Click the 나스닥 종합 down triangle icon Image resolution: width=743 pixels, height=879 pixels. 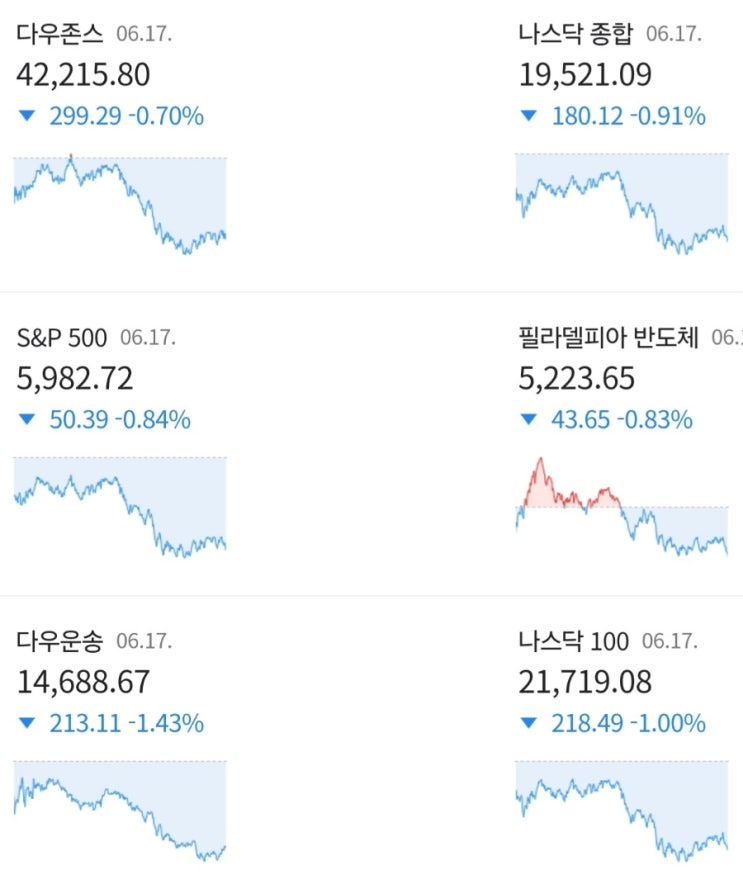click(x=529, y=117)
